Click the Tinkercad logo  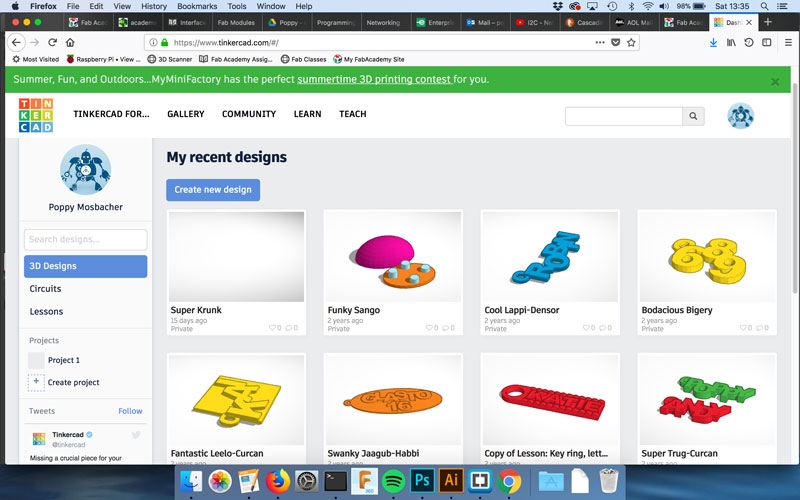pyautogui.click(x=36, y=115)
